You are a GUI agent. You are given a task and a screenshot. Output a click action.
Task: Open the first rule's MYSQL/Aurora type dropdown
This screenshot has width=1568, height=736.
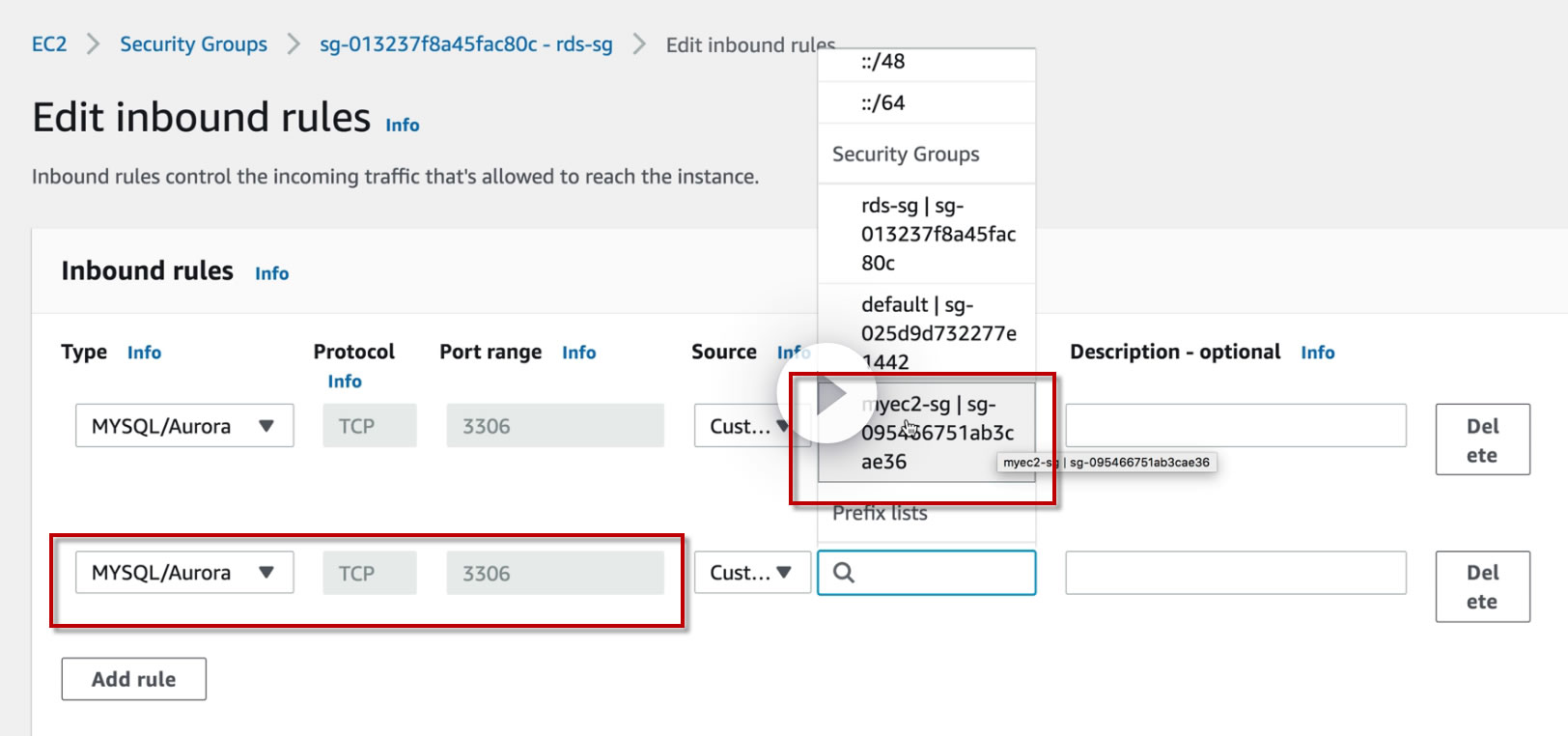[x=183, y=426]
